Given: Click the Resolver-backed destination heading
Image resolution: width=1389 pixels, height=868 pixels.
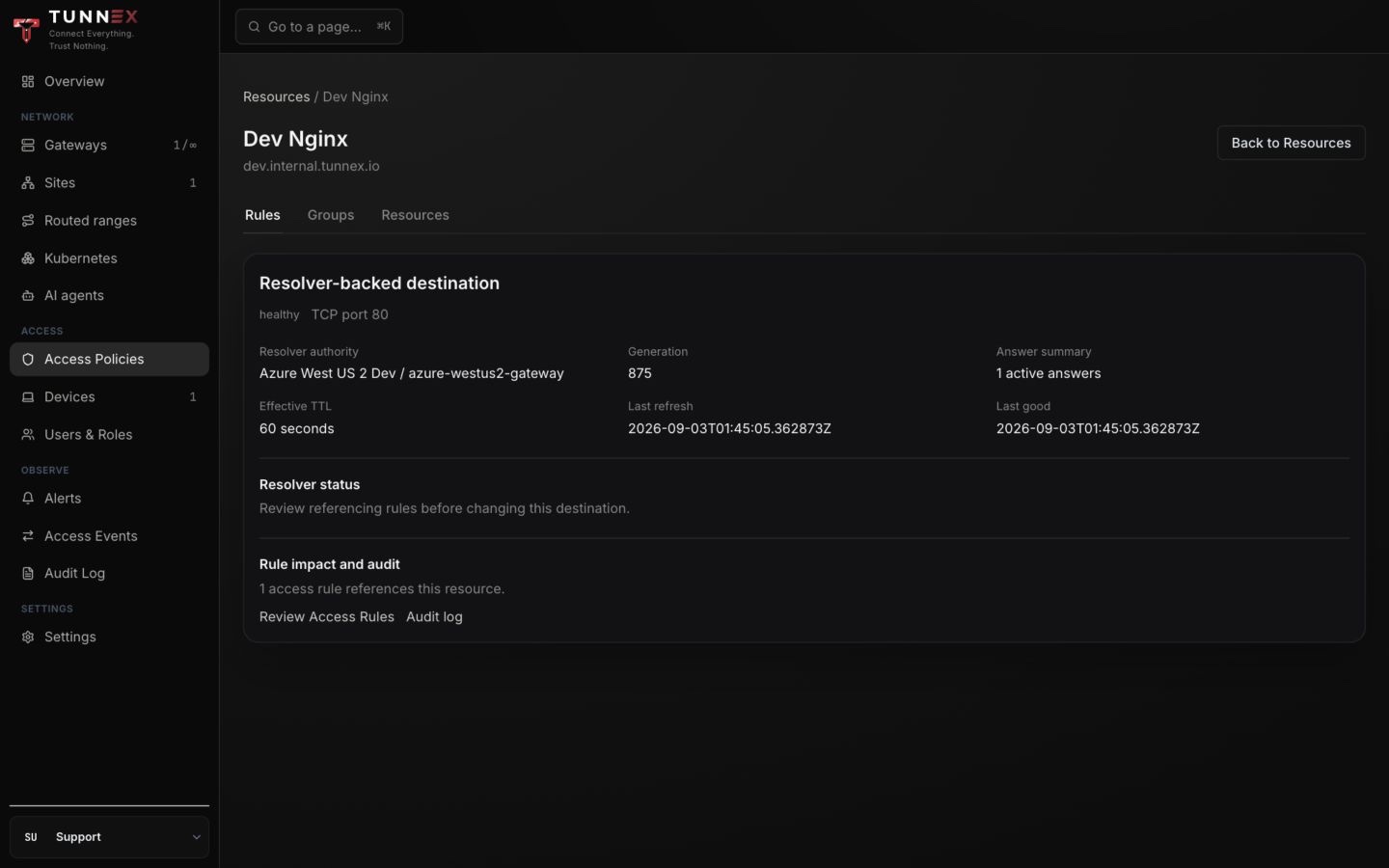Looking at the screenshot, I should point(379,284).
